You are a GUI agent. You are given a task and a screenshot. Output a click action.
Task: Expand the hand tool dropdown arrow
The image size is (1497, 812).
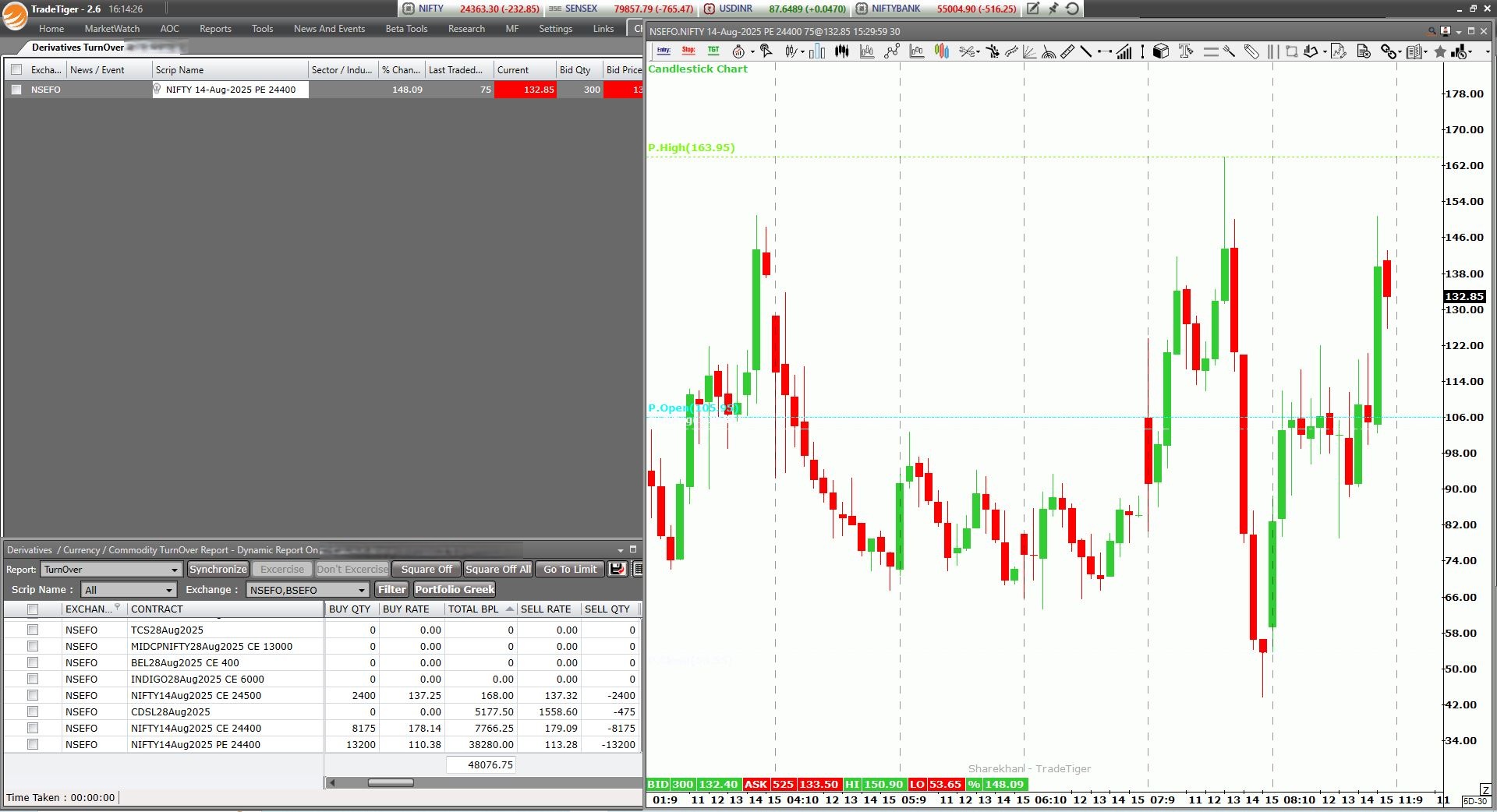pos(1325,52)
